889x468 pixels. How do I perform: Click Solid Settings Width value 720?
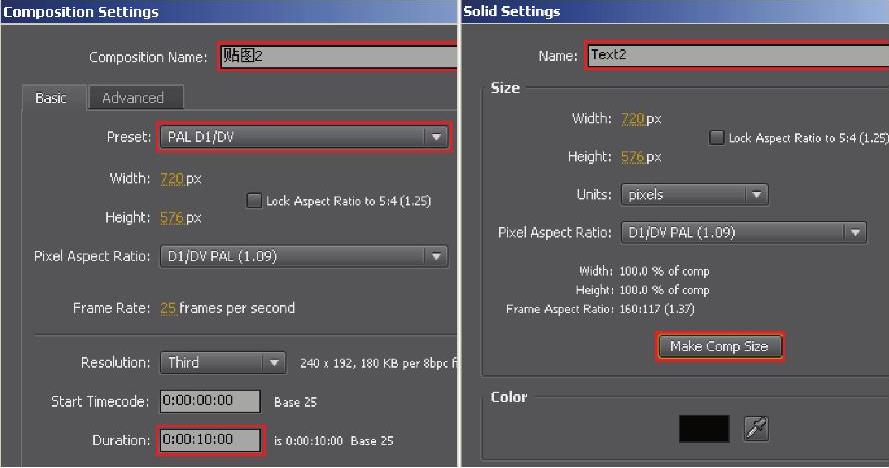[x=633, y=119]
